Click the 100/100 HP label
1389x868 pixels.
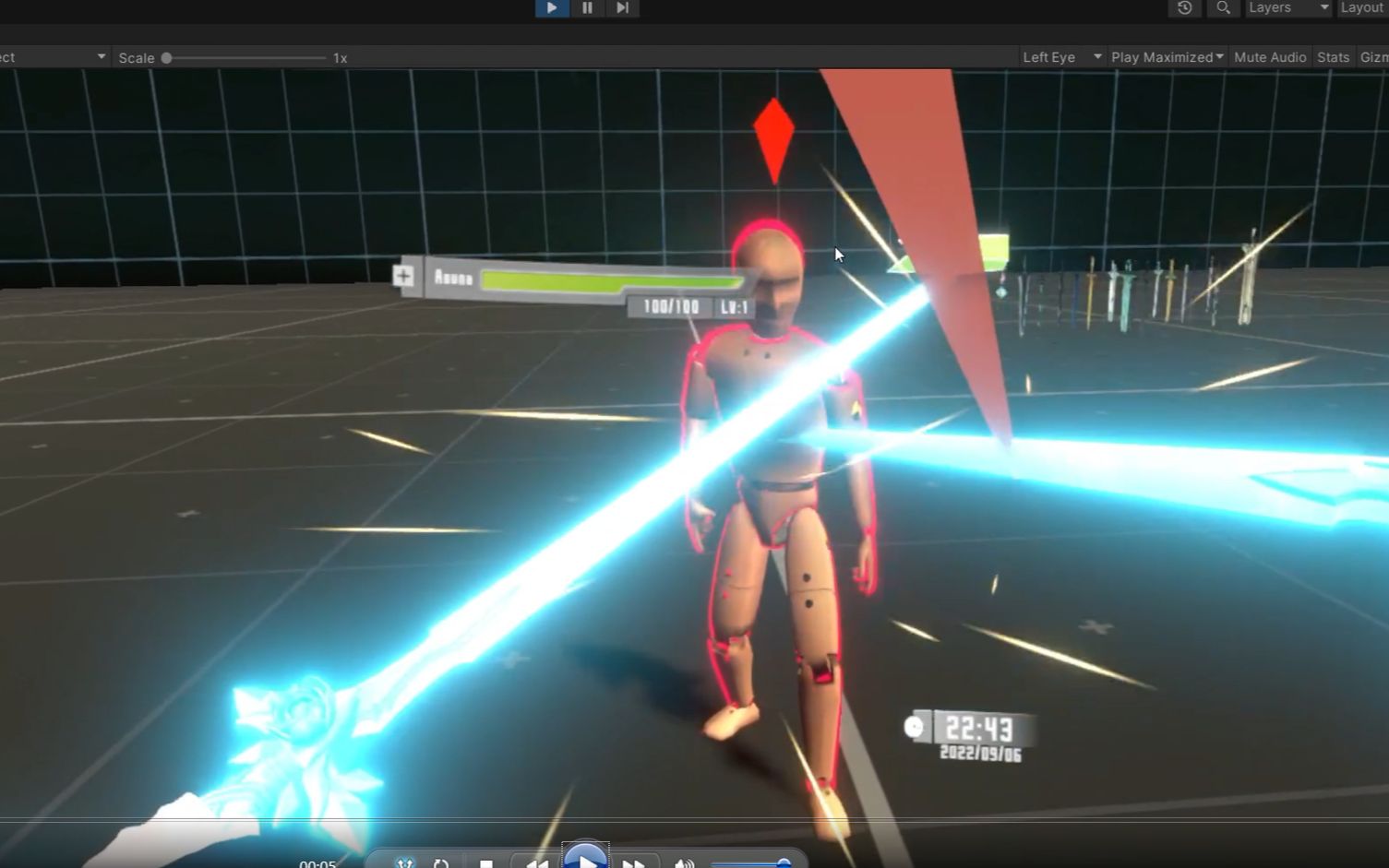click(x=671, y=307)
